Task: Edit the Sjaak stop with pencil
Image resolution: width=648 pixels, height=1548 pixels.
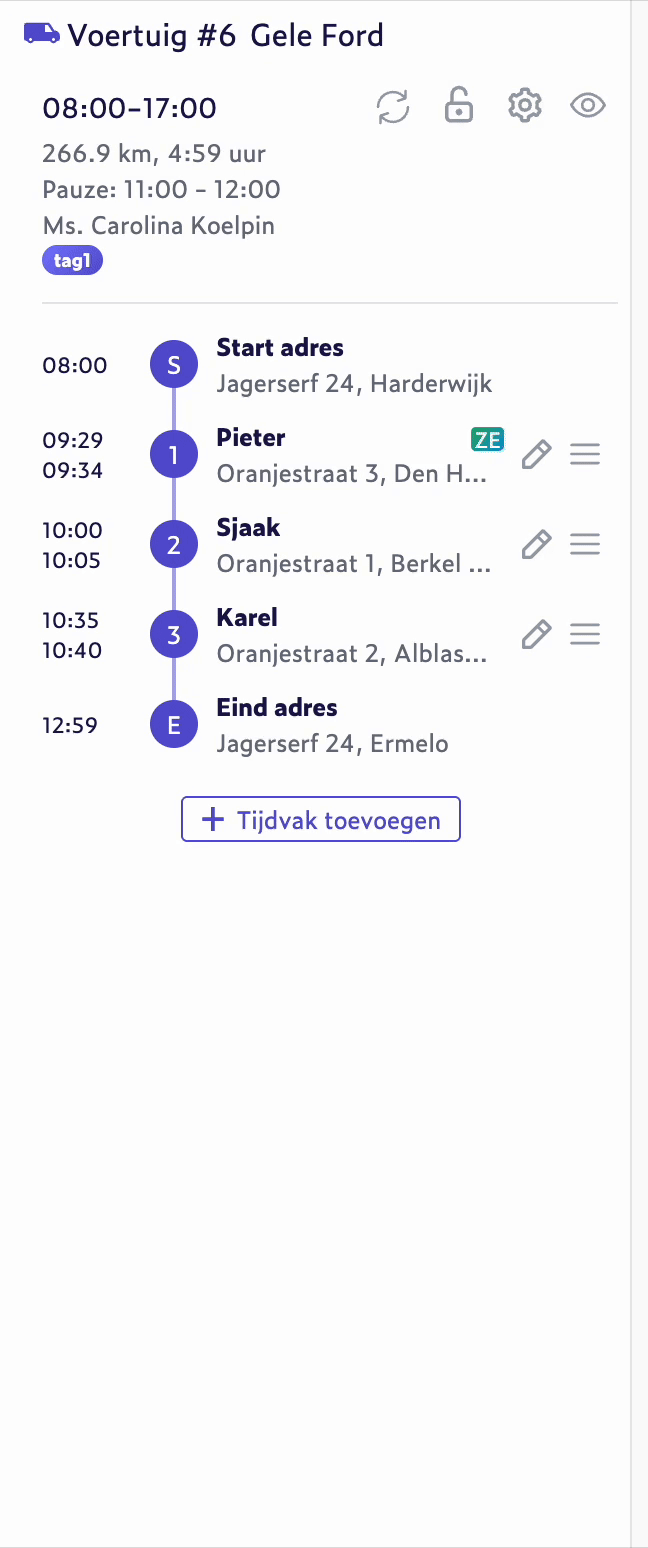Action: tap(537, 545)
